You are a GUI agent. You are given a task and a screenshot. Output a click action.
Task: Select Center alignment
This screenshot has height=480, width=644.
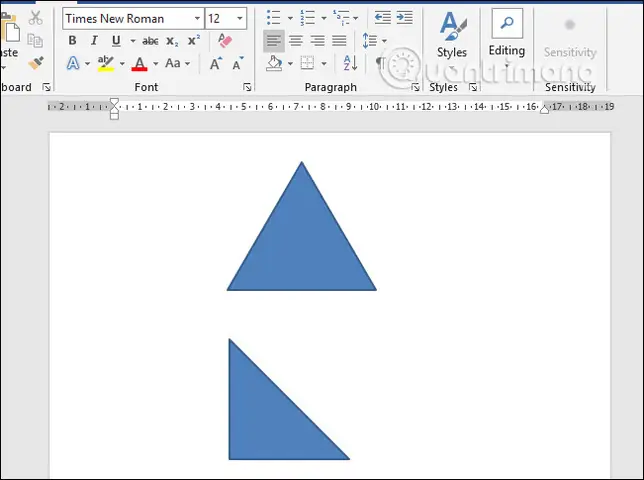(296, 41)
